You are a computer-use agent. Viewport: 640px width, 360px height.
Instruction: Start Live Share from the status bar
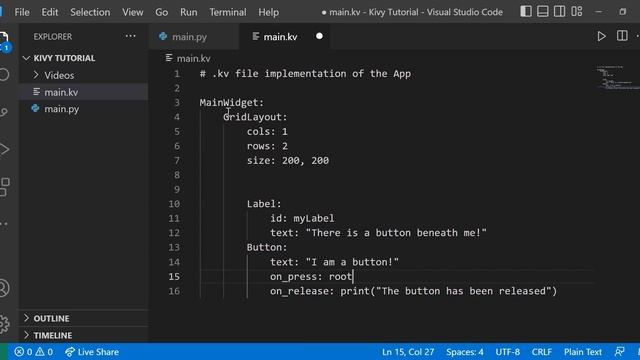pos(92,352)
